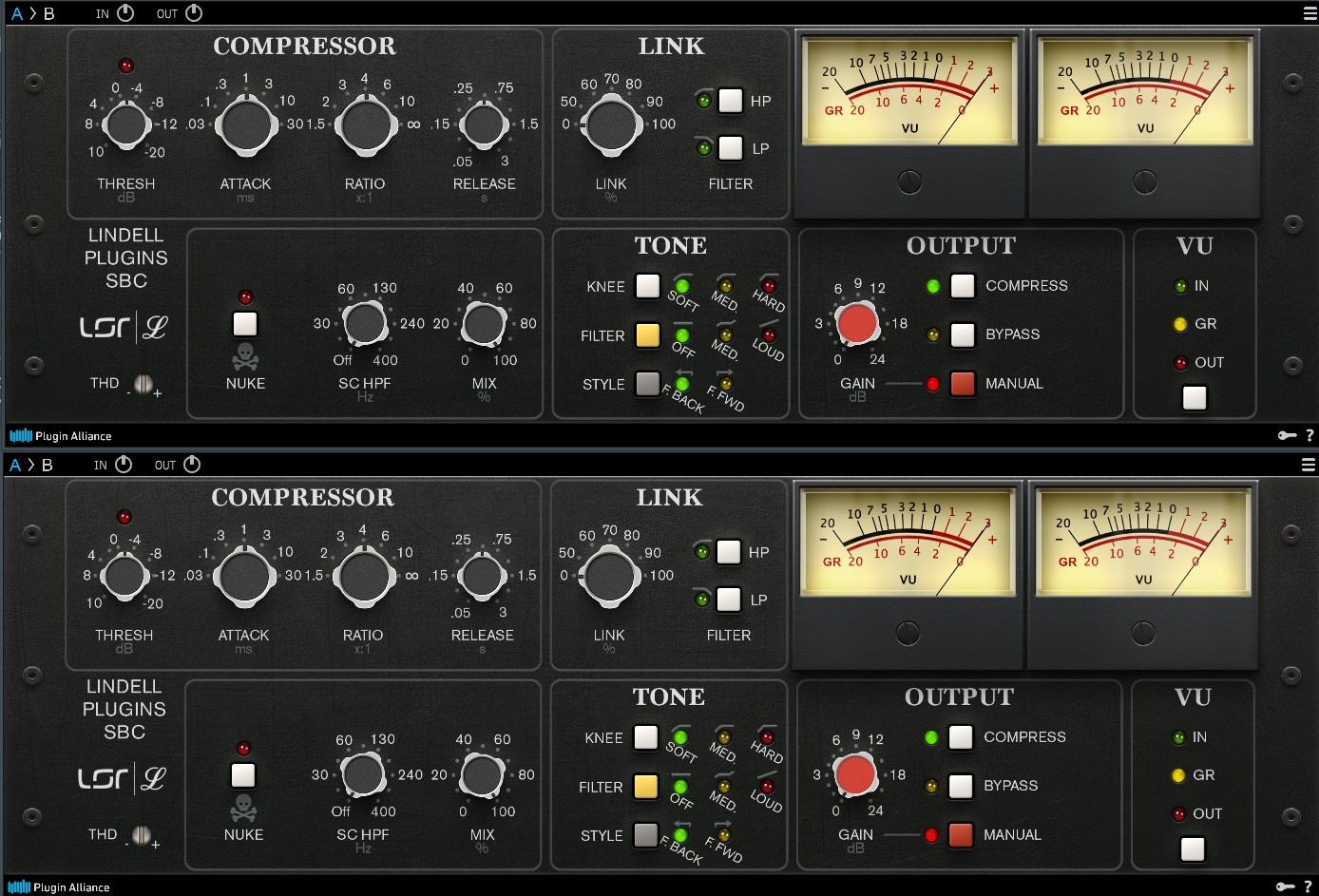Screen dimensions: 1319x896
Task: Toggle the BYPASS button in top plugin
Action: click(963, 334)
